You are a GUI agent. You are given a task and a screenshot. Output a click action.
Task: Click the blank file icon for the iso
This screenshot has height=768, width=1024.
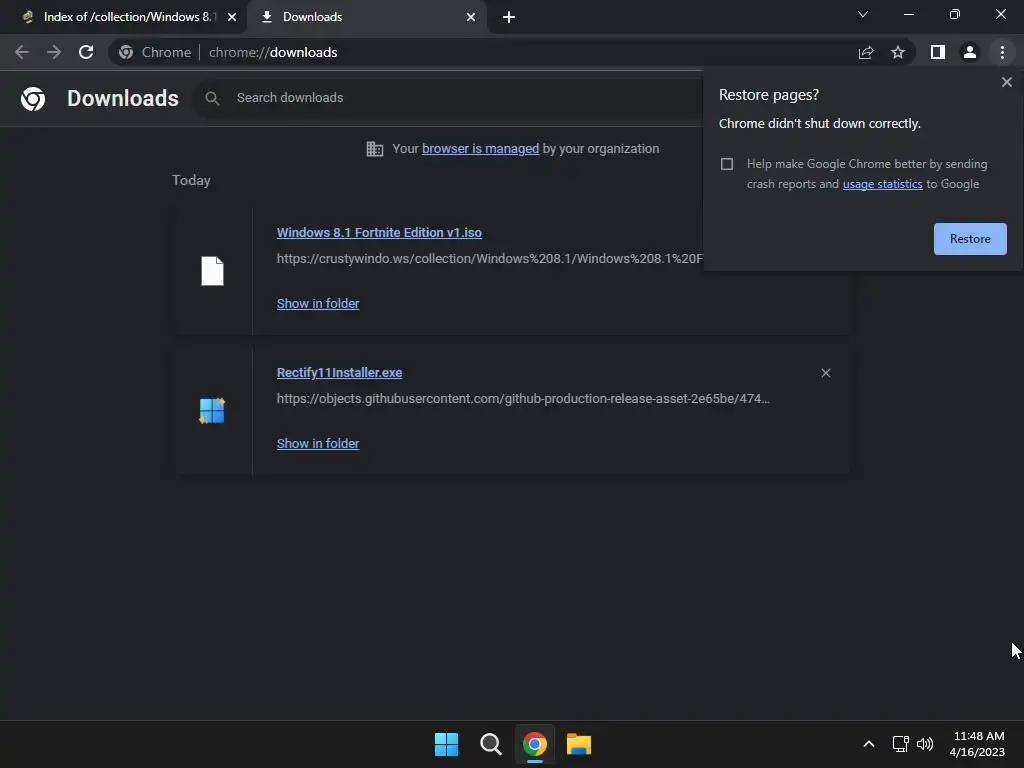(212, 271)
